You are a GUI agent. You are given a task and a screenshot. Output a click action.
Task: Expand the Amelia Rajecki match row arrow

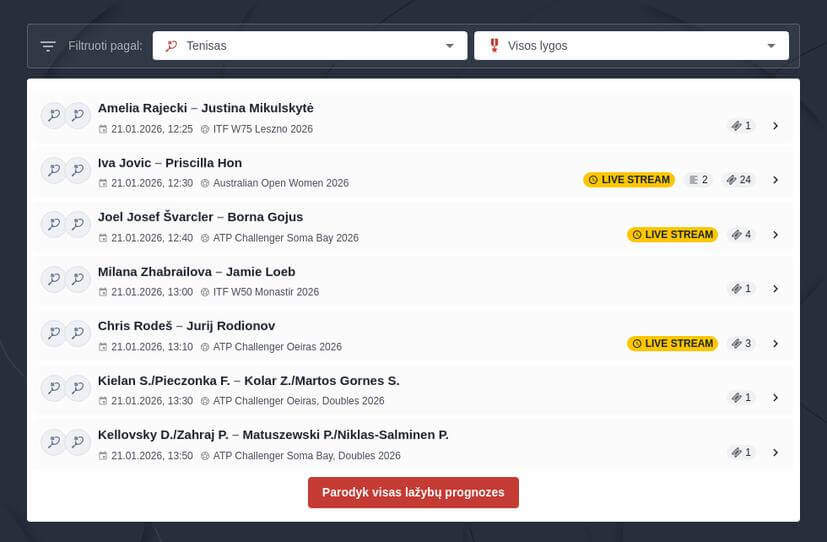775,126
